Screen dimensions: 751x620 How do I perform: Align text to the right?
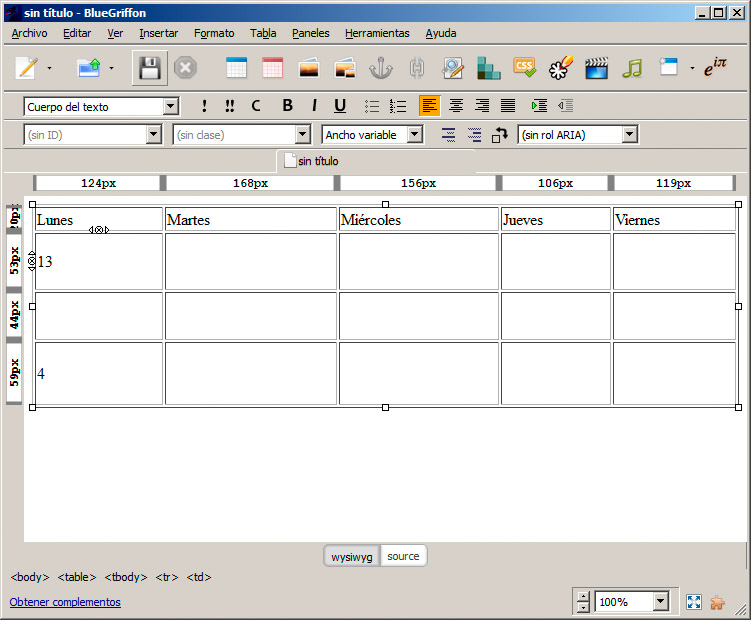tap(482, 106)
